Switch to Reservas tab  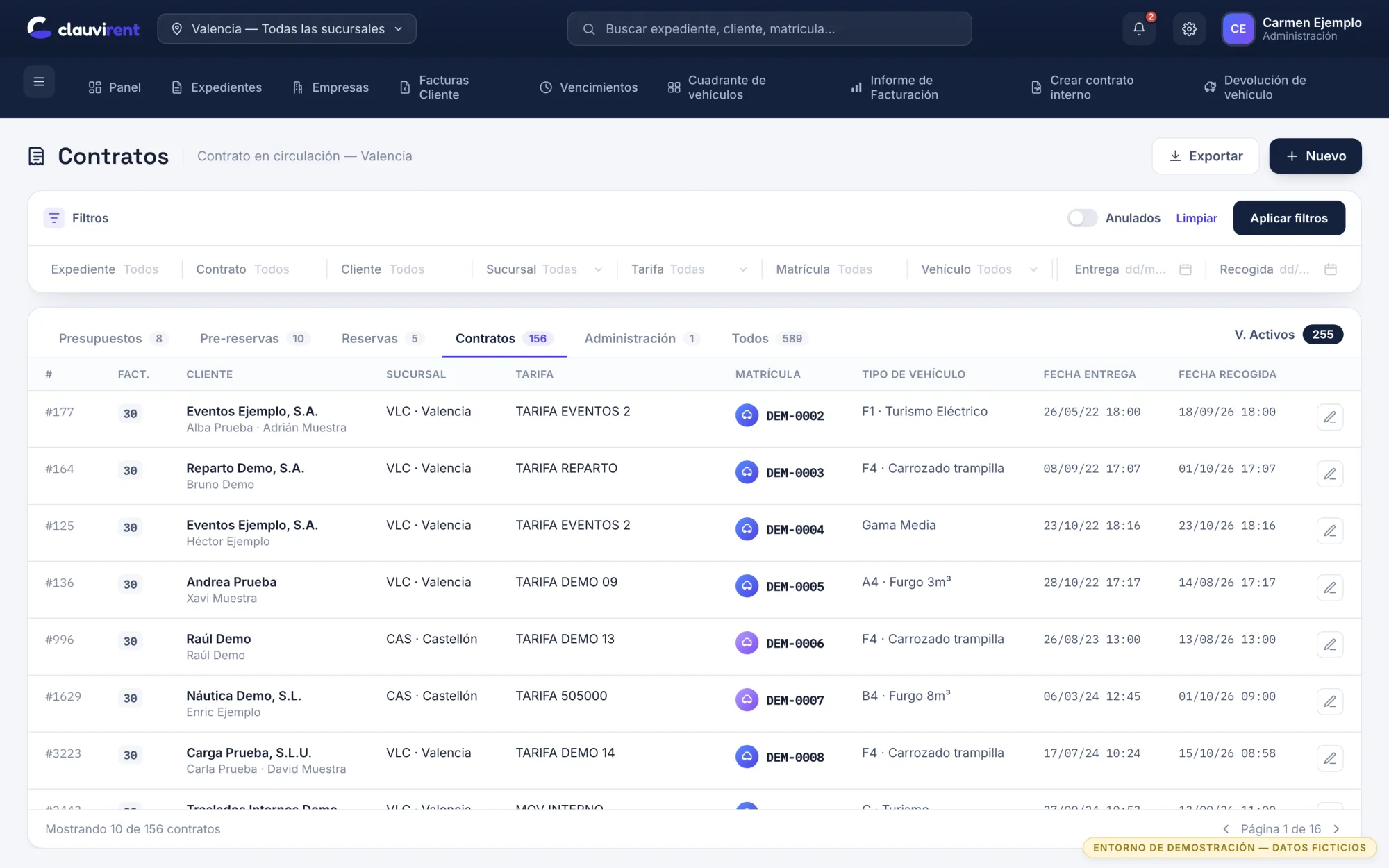tap(382, 339)
